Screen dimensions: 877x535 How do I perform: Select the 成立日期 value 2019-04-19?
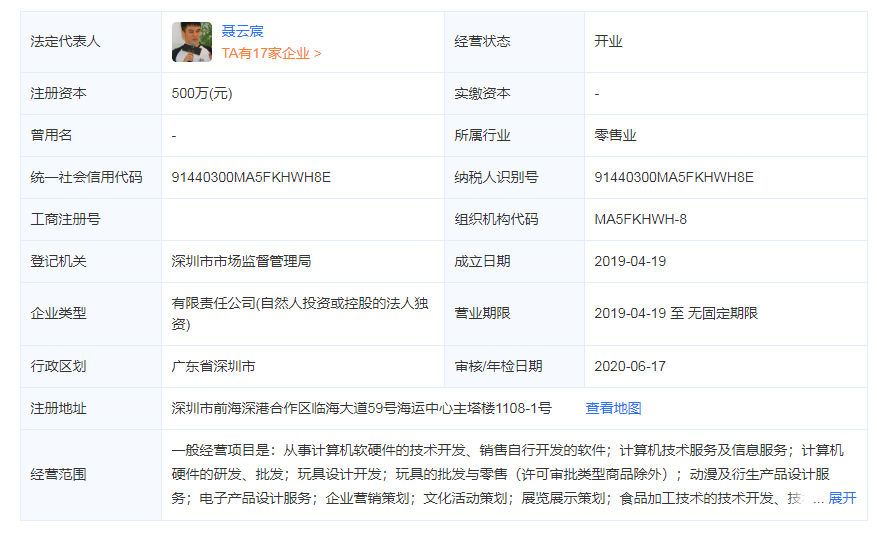[629, 261]
